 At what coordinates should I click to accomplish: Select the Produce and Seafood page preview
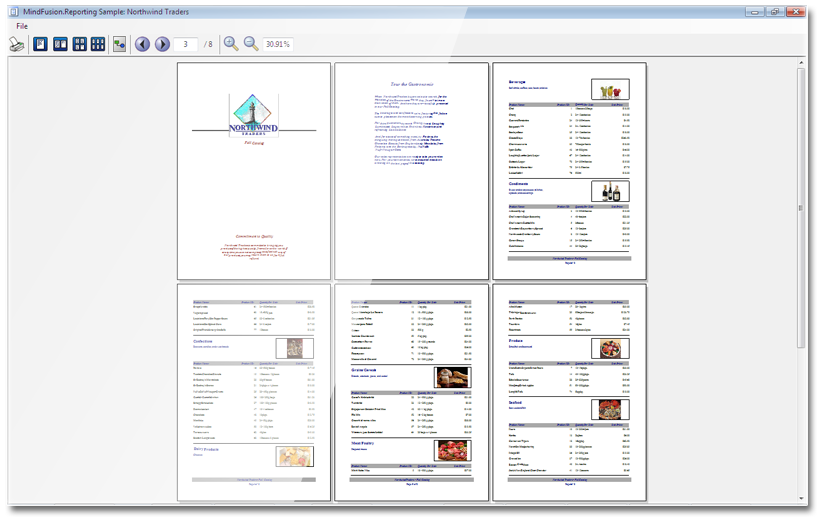click(x=569, y=391)
